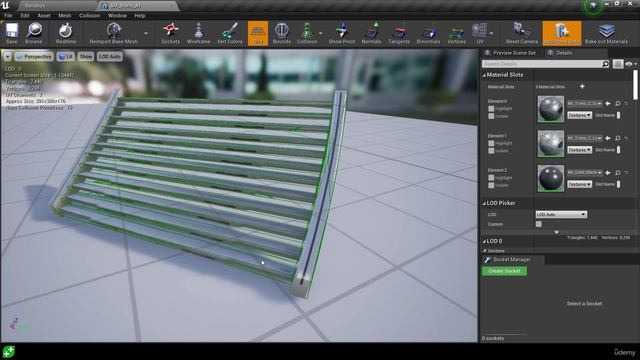Image resolution: width=640 pixels, height=360 pixels.
Task: Toggle Normals display
Action: click(x=371, y=33)
